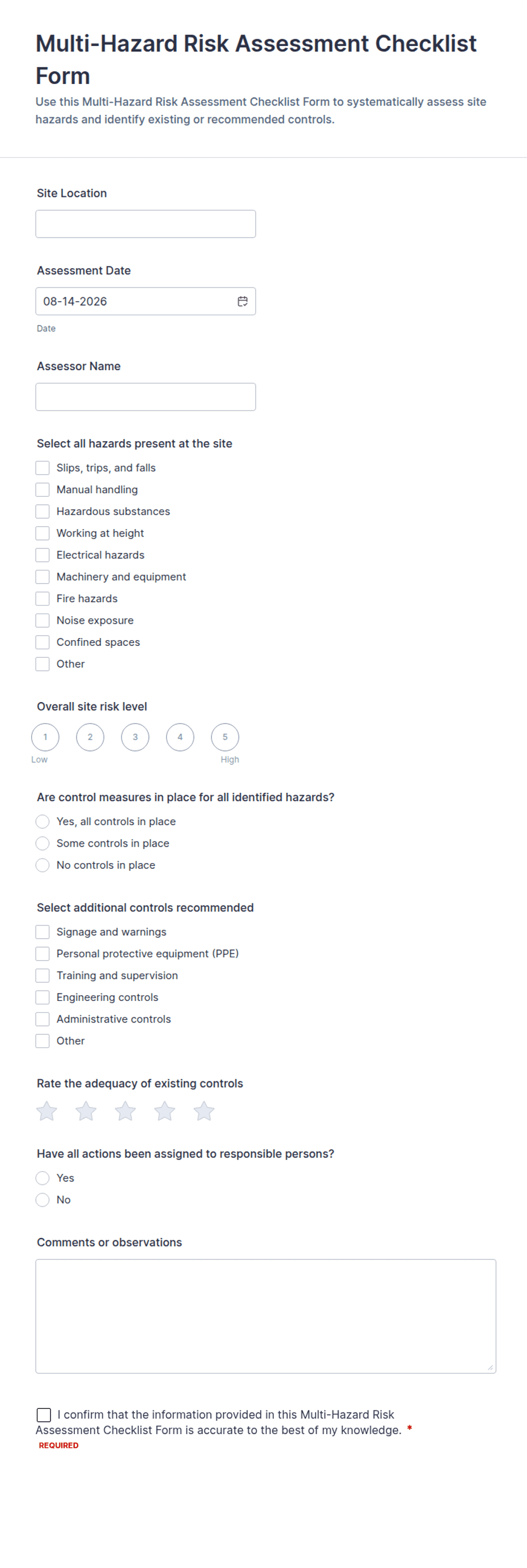This screenshot has height=1568, width=527.
Task: Check the accuracy confirmation checkbox
Action: point(44,1415)
